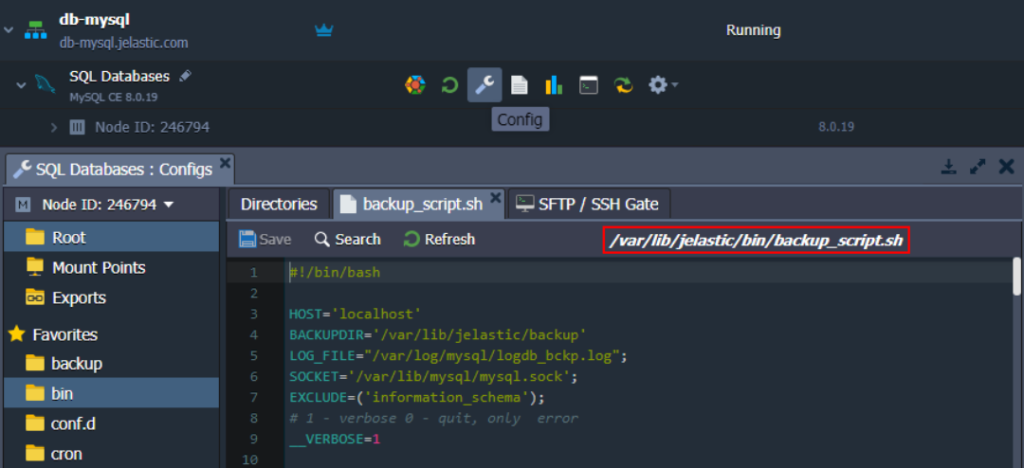The image size is (1024, 468).
Task: Edit the SQL Databases layer name with pencil icon
Action: pyautogui.click(x=185, y=76)
